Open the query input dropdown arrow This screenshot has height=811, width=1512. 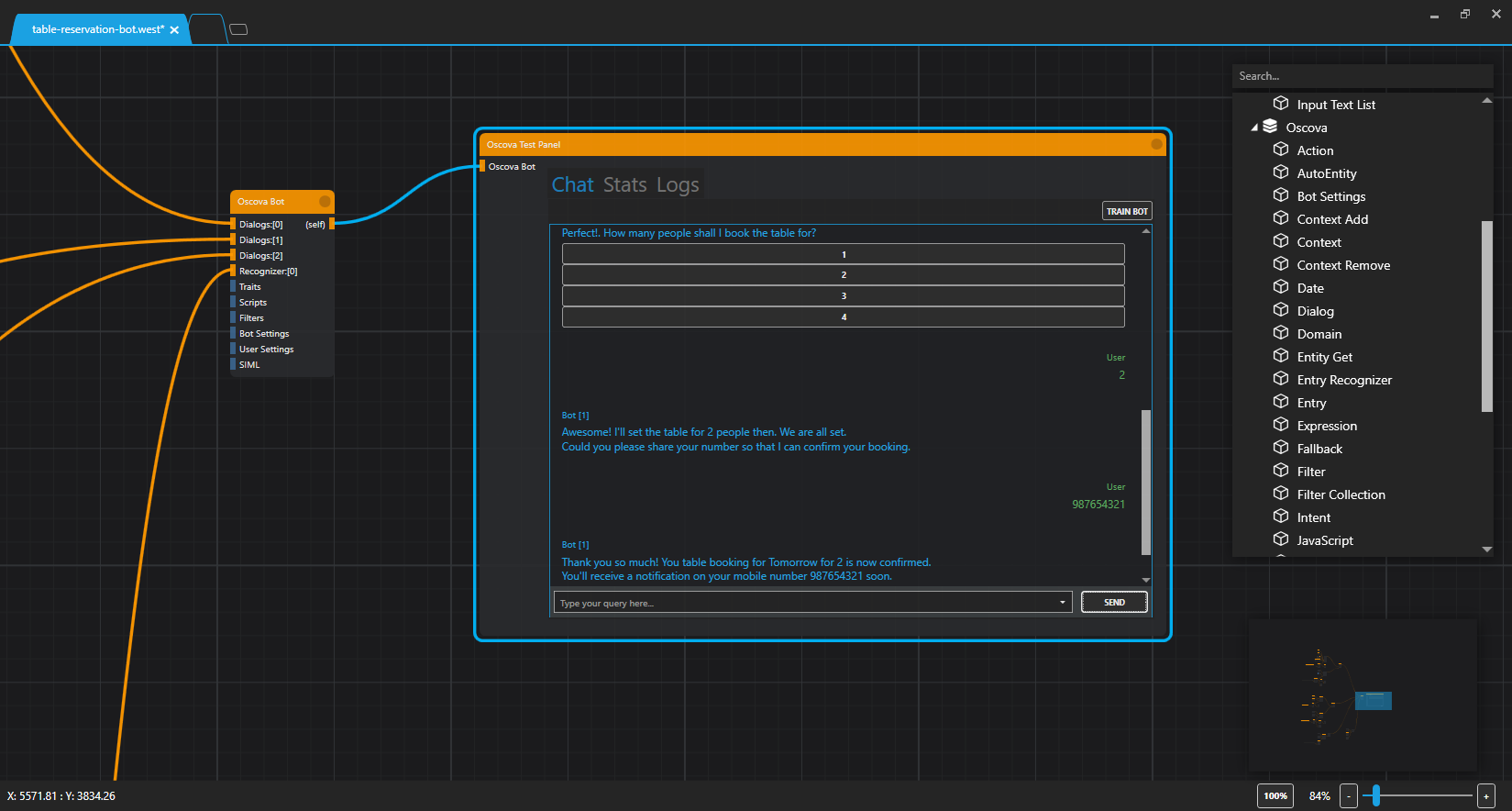[x=1063, y=603]
